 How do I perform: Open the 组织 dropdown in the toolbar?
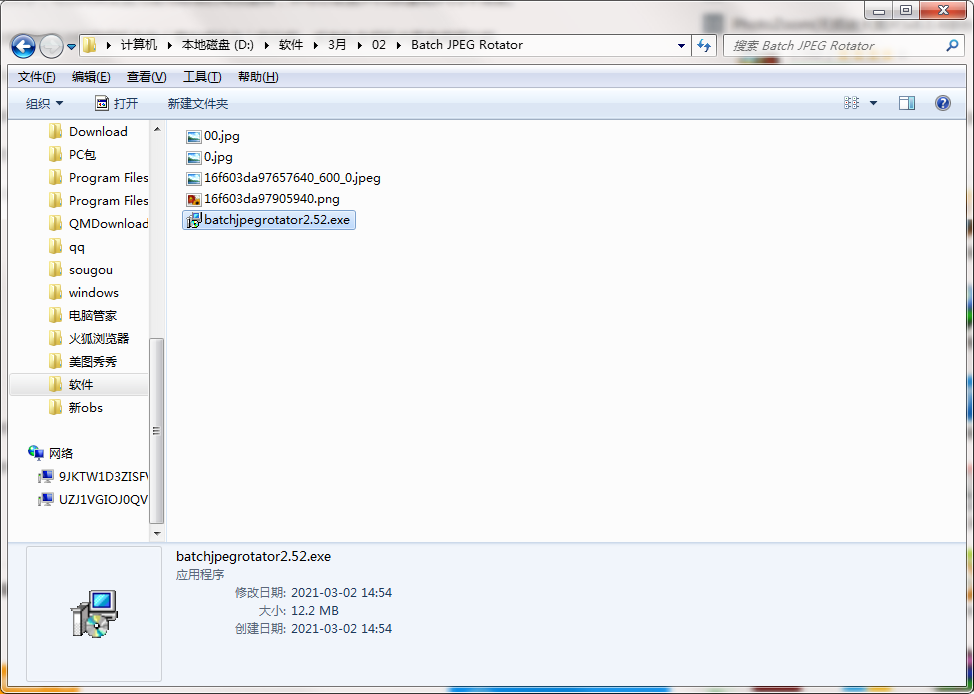click(x=44, y=104)
